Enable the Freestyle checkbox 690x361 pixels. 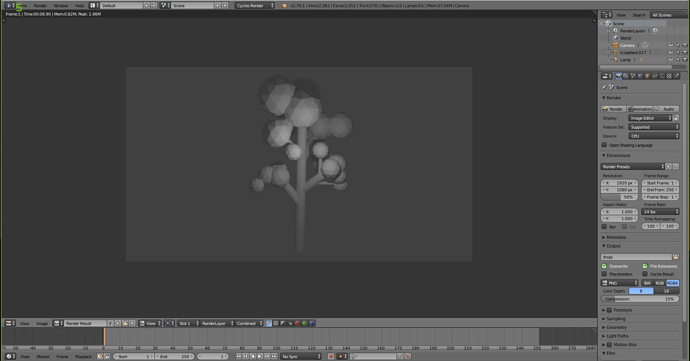[x=609, y=310]
